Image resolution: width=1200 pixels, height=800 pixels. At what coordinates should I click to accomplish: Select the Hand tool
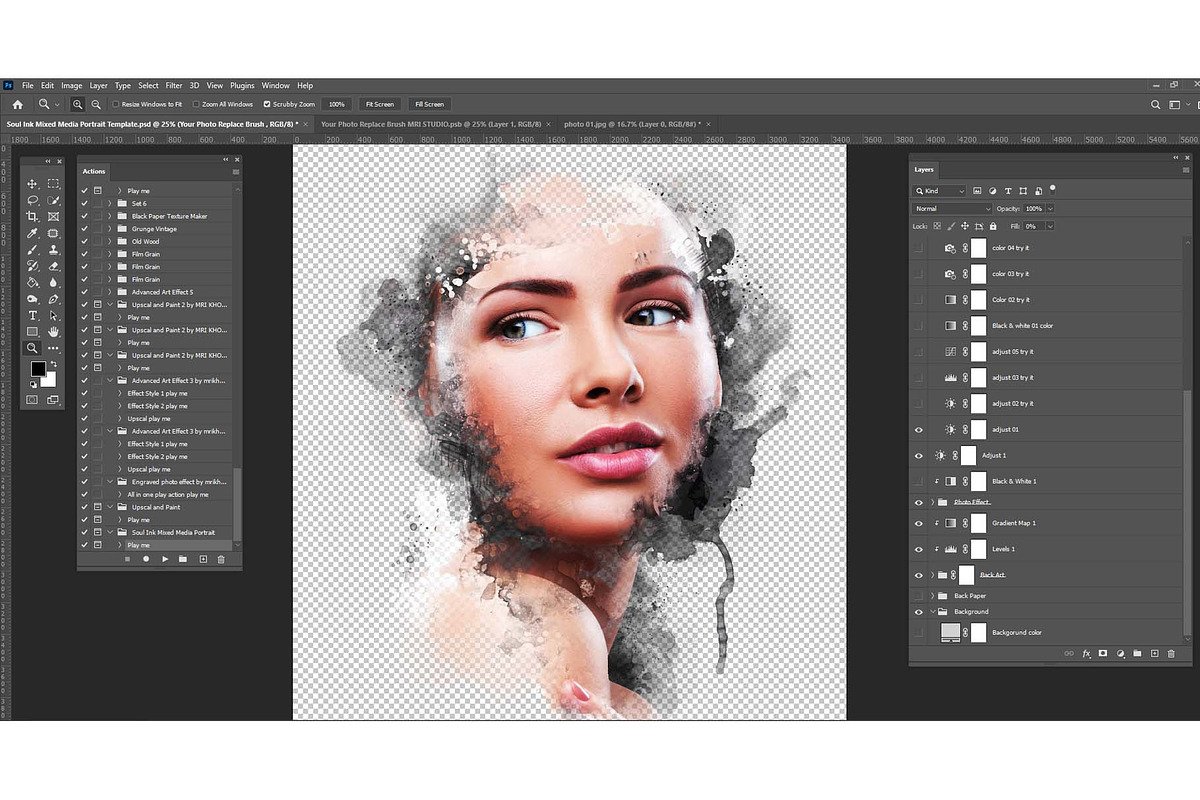[54, 331]
